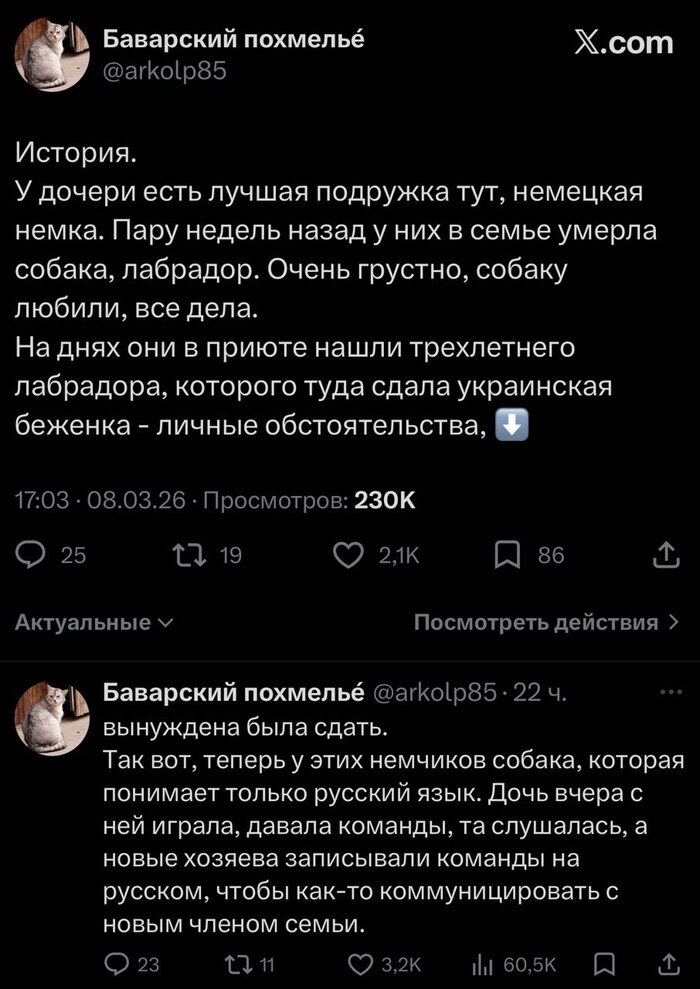Image resolution: width=700 pixels, height=989 pixels.
Task: Open Посмотреть действия link
Action: [546, 622]
